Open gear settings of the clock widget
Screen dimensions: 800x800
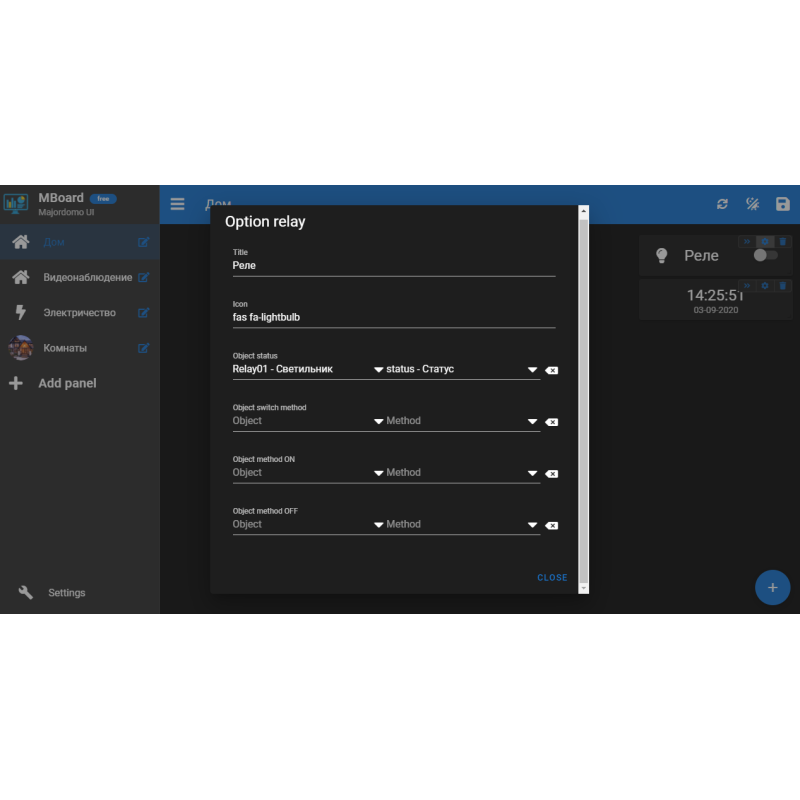[765, 286]
